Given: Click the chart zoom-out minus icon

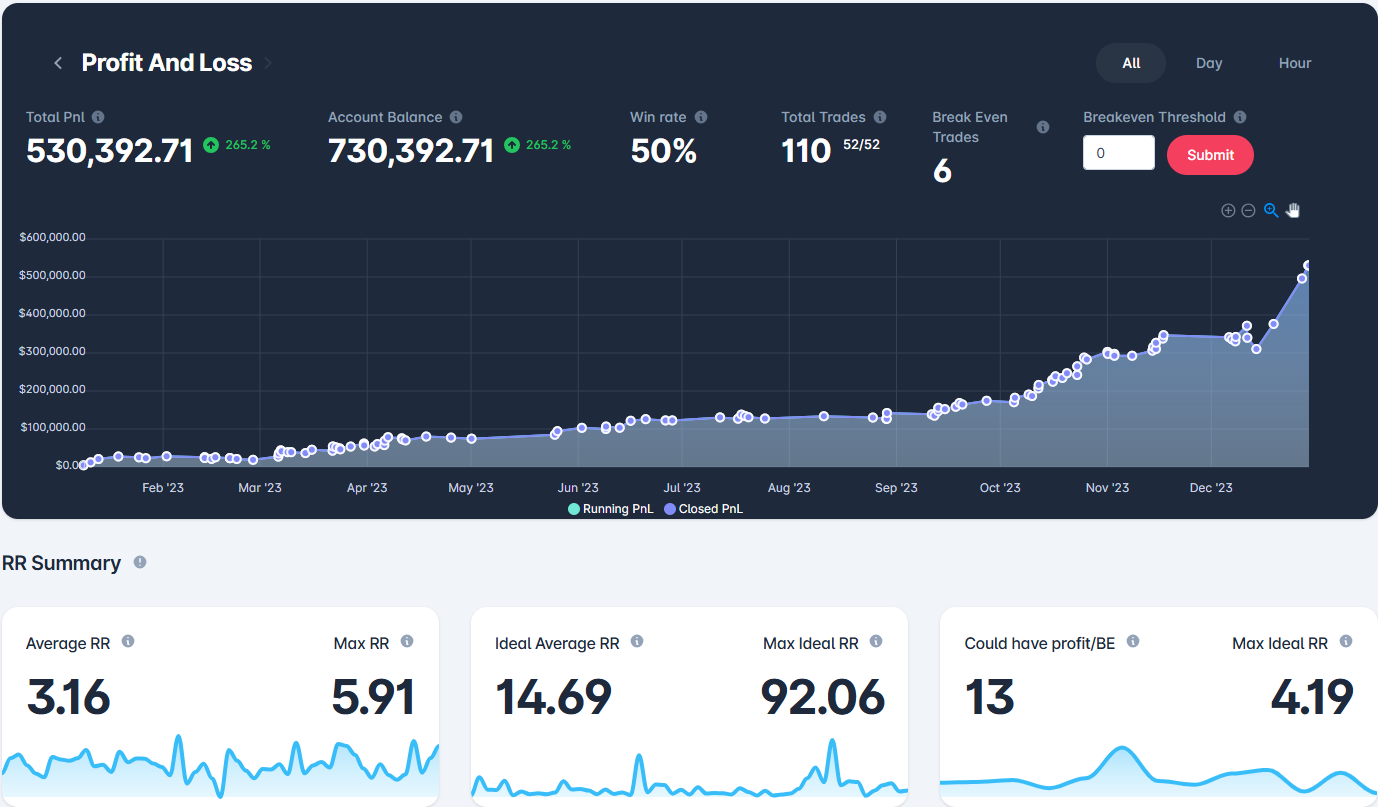Looking at the screenshot, I should tap(1248, 211).
